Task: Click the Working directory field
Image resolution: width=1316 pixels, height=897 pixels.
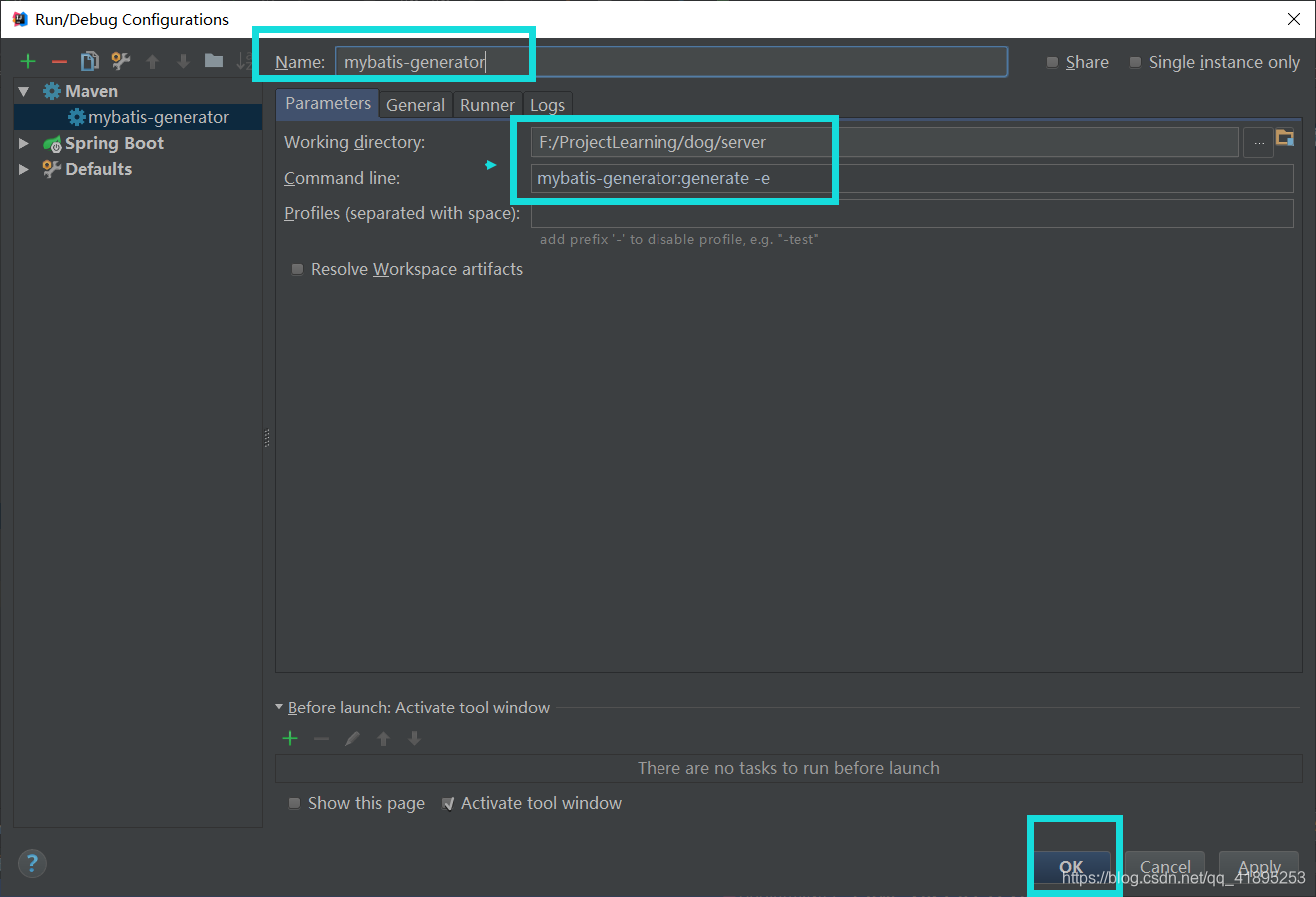Action: coord(884,142)
